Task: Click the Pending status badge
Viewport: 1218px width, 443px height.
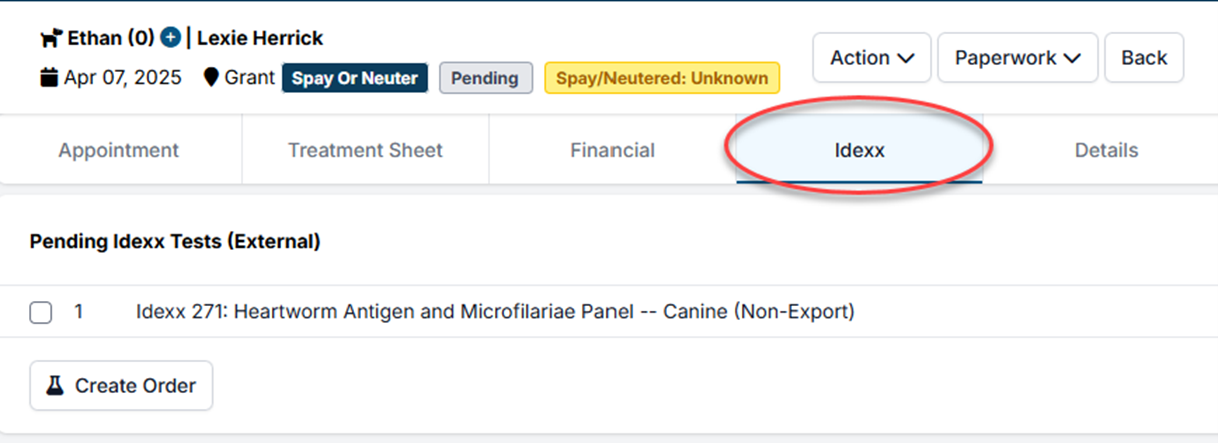Action: click(485, 78)
